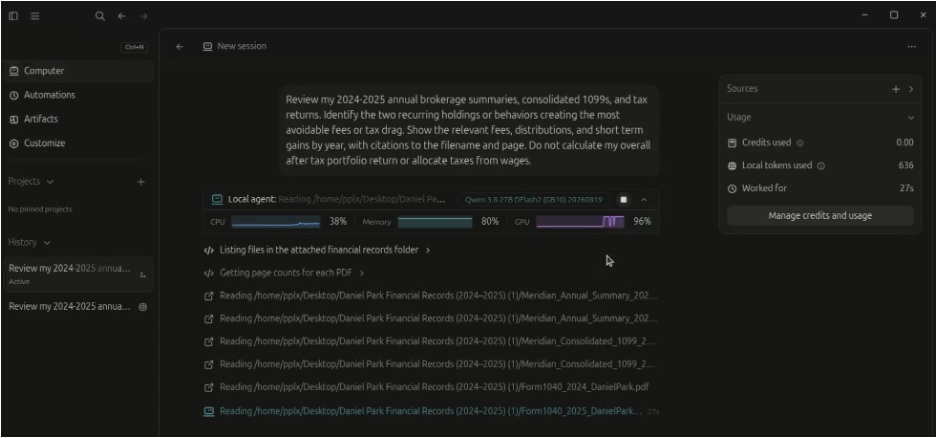The image size is (936, 438).
Task: Collapse the History section chevron
Action: (47, 242)
